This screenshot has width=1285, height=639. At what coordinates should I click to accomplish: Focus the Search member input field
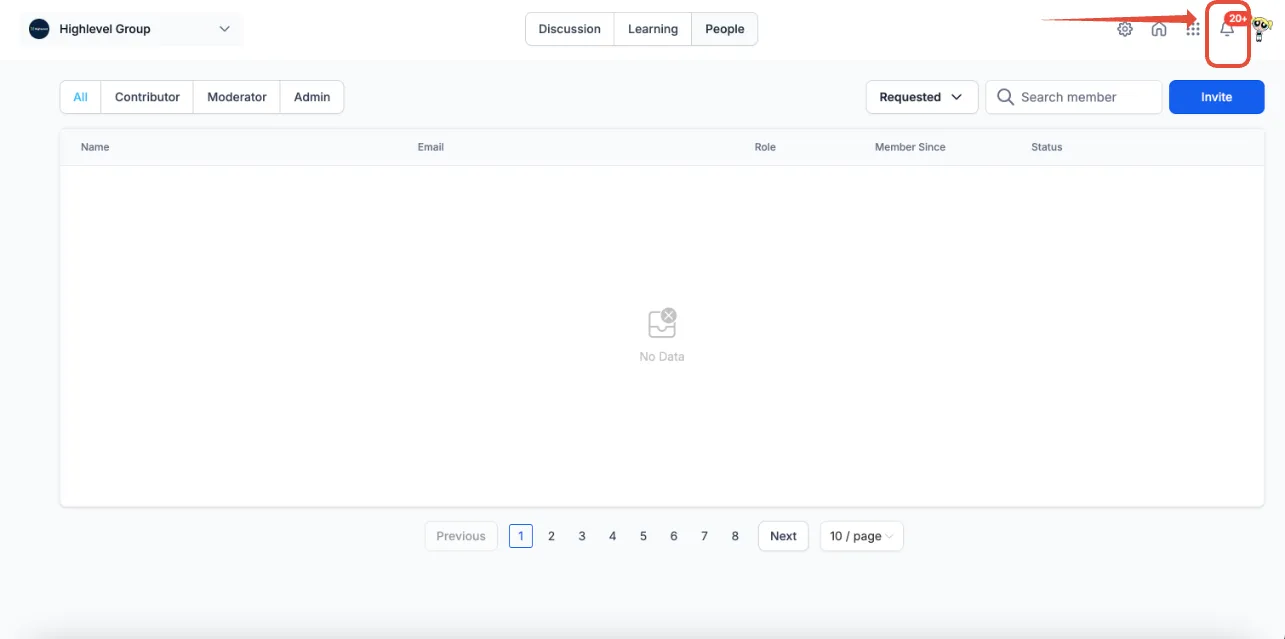tap(1074, 97)
